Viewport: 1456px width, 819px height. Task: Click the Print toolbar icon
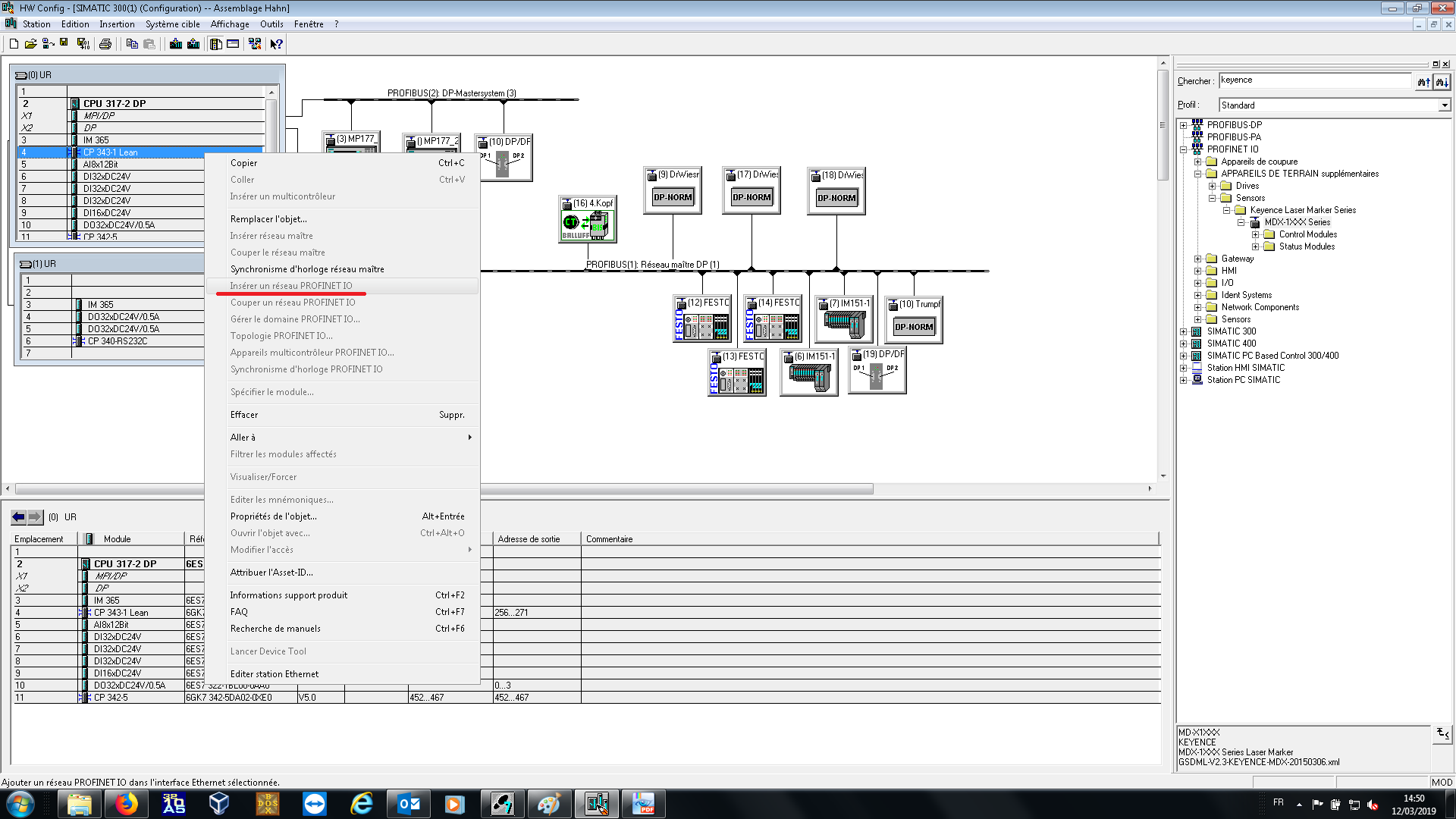click(105, 44)
